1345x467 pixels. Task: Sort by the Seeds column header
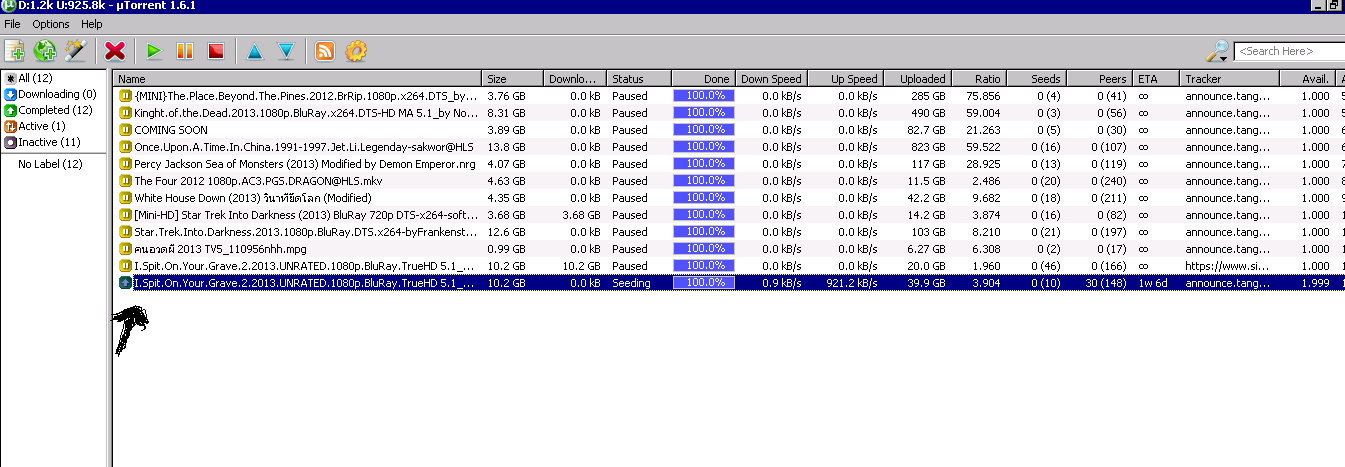tap(1035, 78)
